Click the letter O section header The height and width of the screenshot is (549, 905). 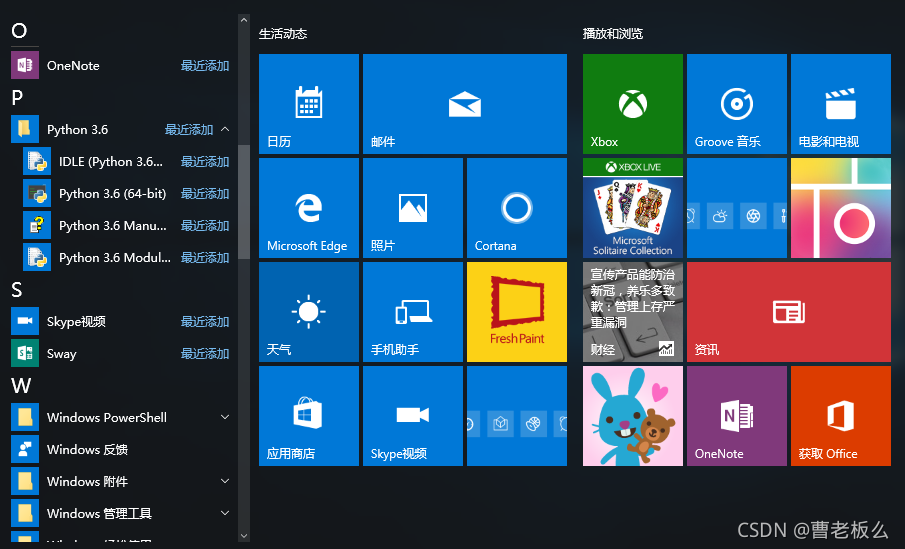(x=19, y=31)
